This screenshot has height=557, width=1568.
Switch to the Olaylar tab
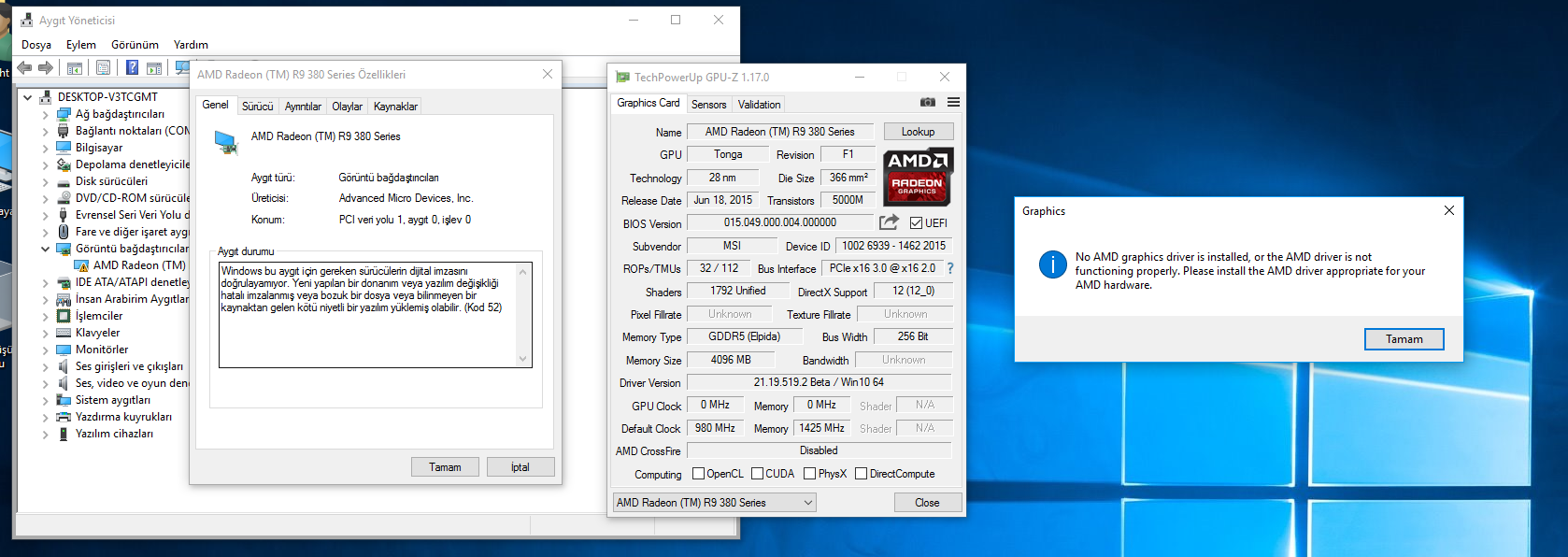point(348,107)
